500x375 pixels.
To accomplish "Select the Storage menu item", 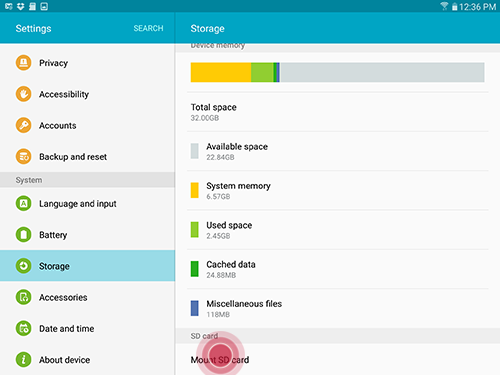I will (x=87, y=266).
